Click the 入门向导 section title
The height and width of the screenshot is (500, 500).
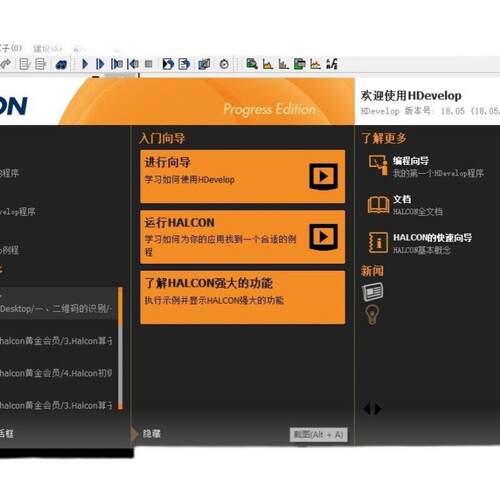(162, 138)
